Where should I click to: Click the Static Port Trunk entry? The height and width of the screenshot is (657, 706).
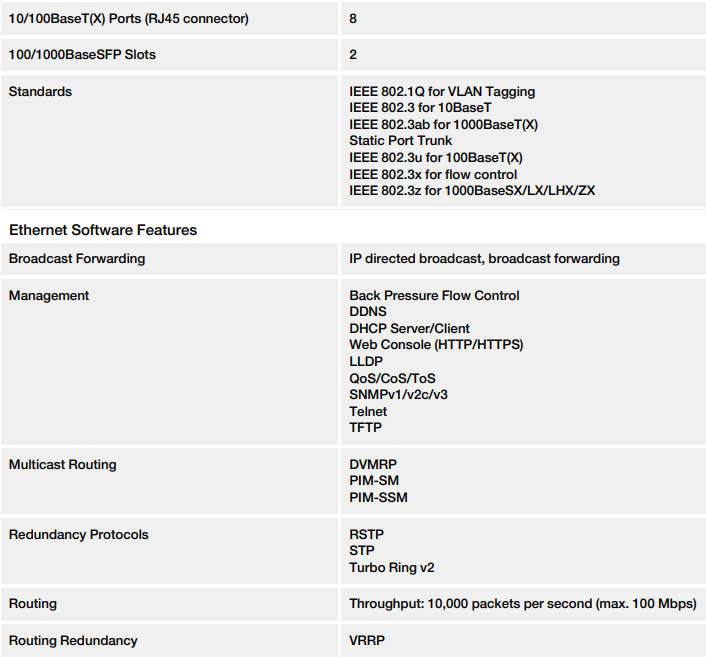coord(401,140)
